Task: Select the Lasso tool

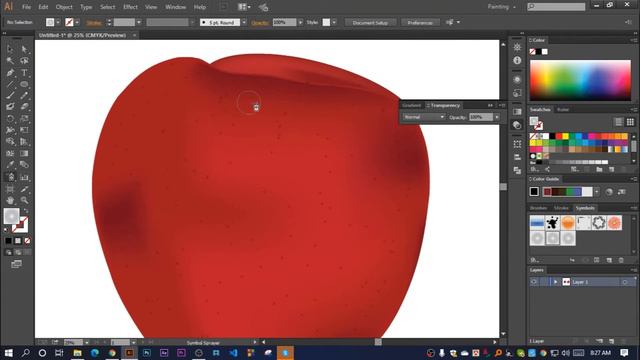Action: (x=24, y=61)
